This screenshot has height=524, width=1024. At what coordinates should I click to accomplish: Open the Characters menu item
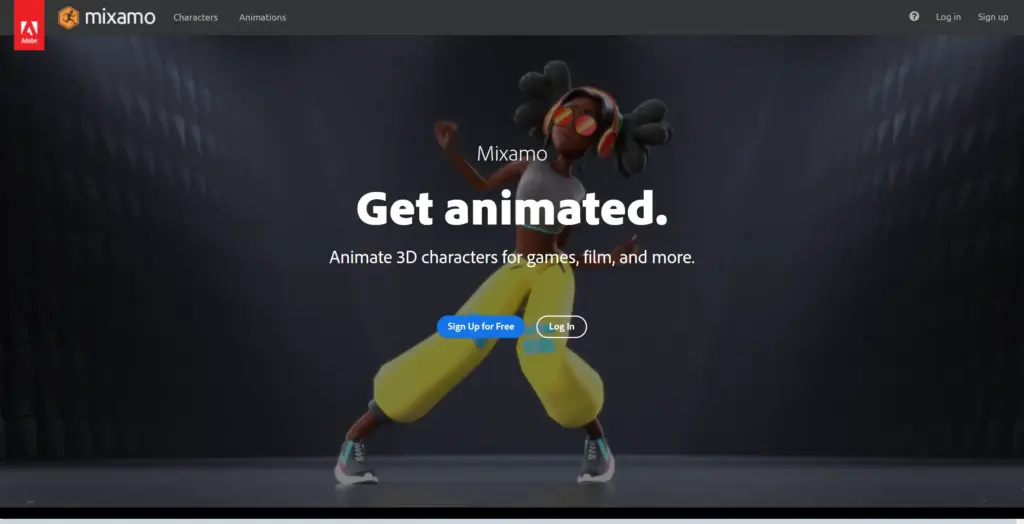pyautogui.click(x=195, y=18)
